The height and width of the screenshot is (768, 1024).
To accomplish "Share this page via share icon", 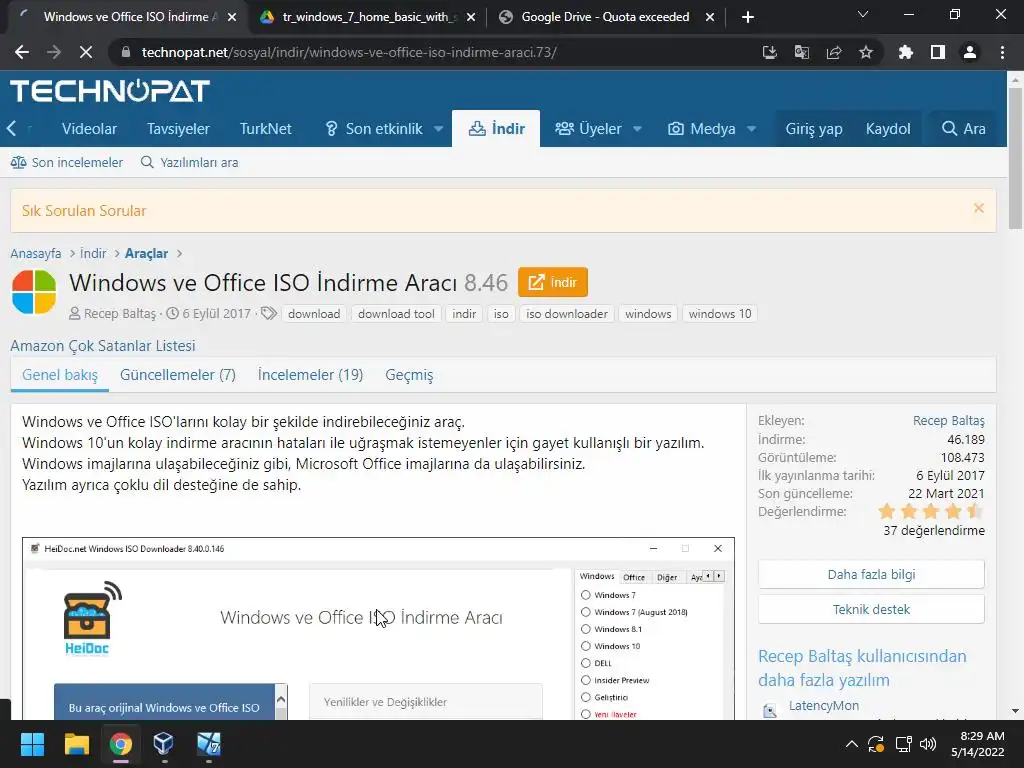I will point(834,52).
